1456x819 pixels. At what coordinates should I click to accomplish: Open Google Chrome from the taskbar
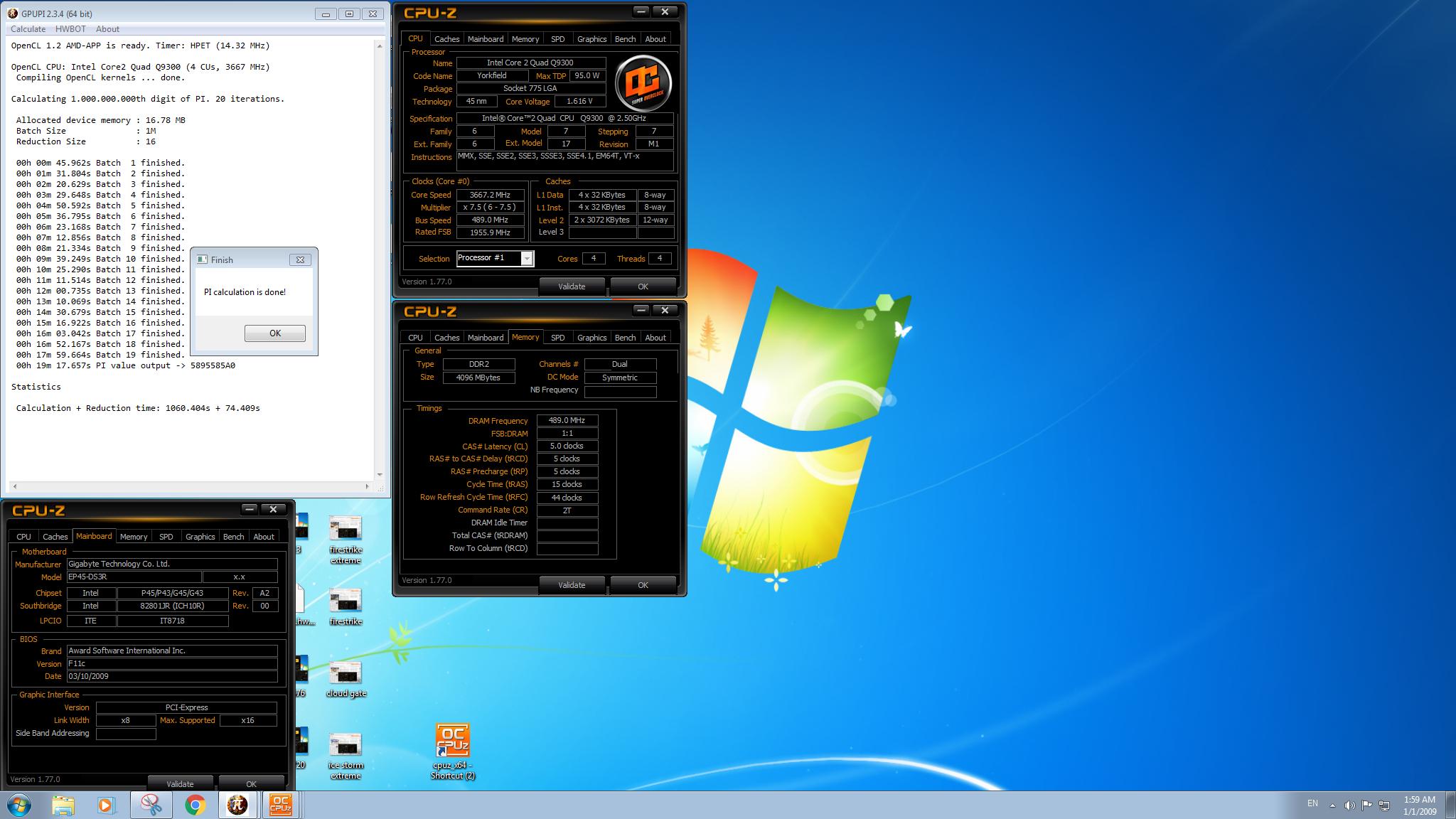pyautogui.click(x=195, y=805)
